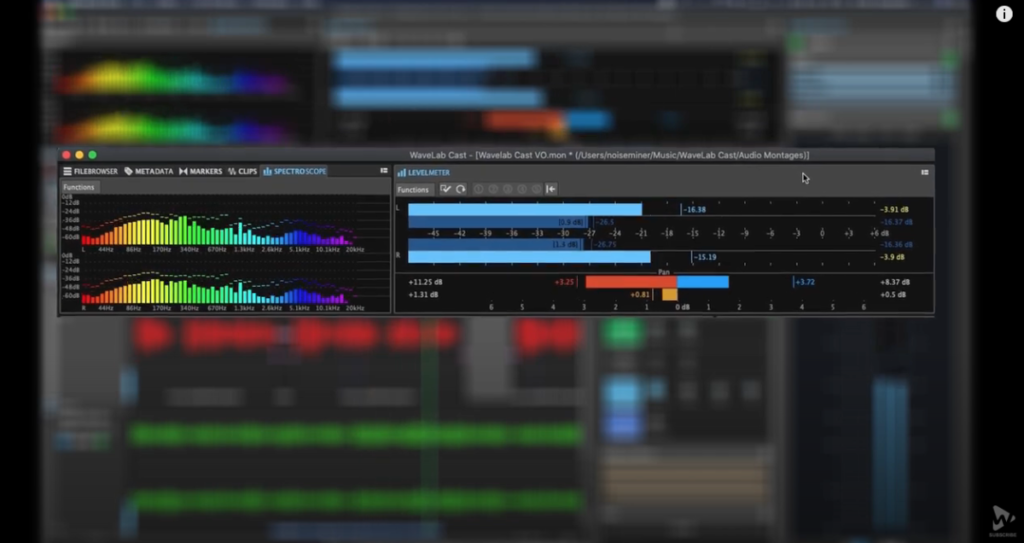Open the Spectroscope panel options icon
Viewport: 1024px width, 543px height.
click(384, 171)
